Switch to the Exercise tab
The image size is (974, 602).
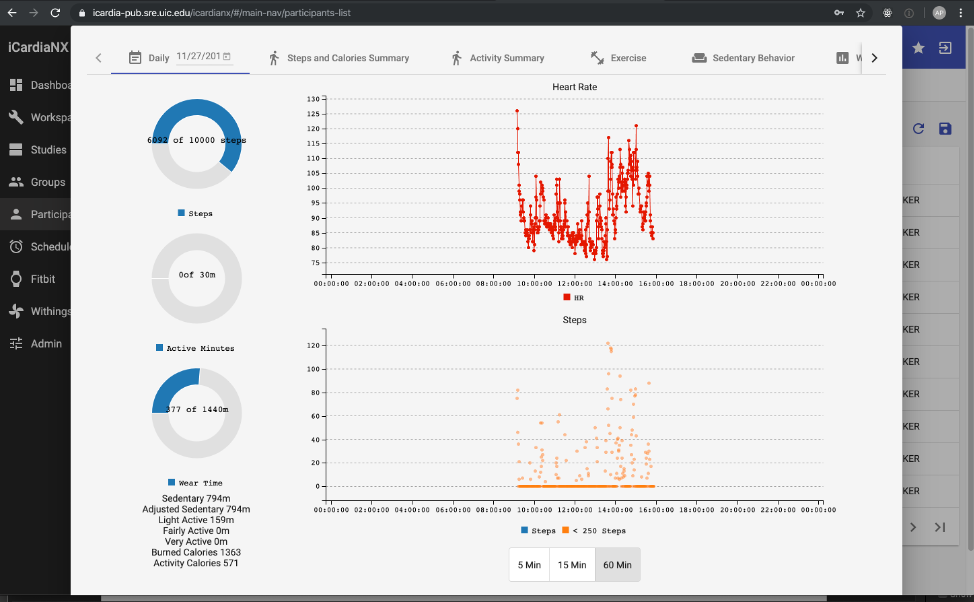[x=618, y=58]
